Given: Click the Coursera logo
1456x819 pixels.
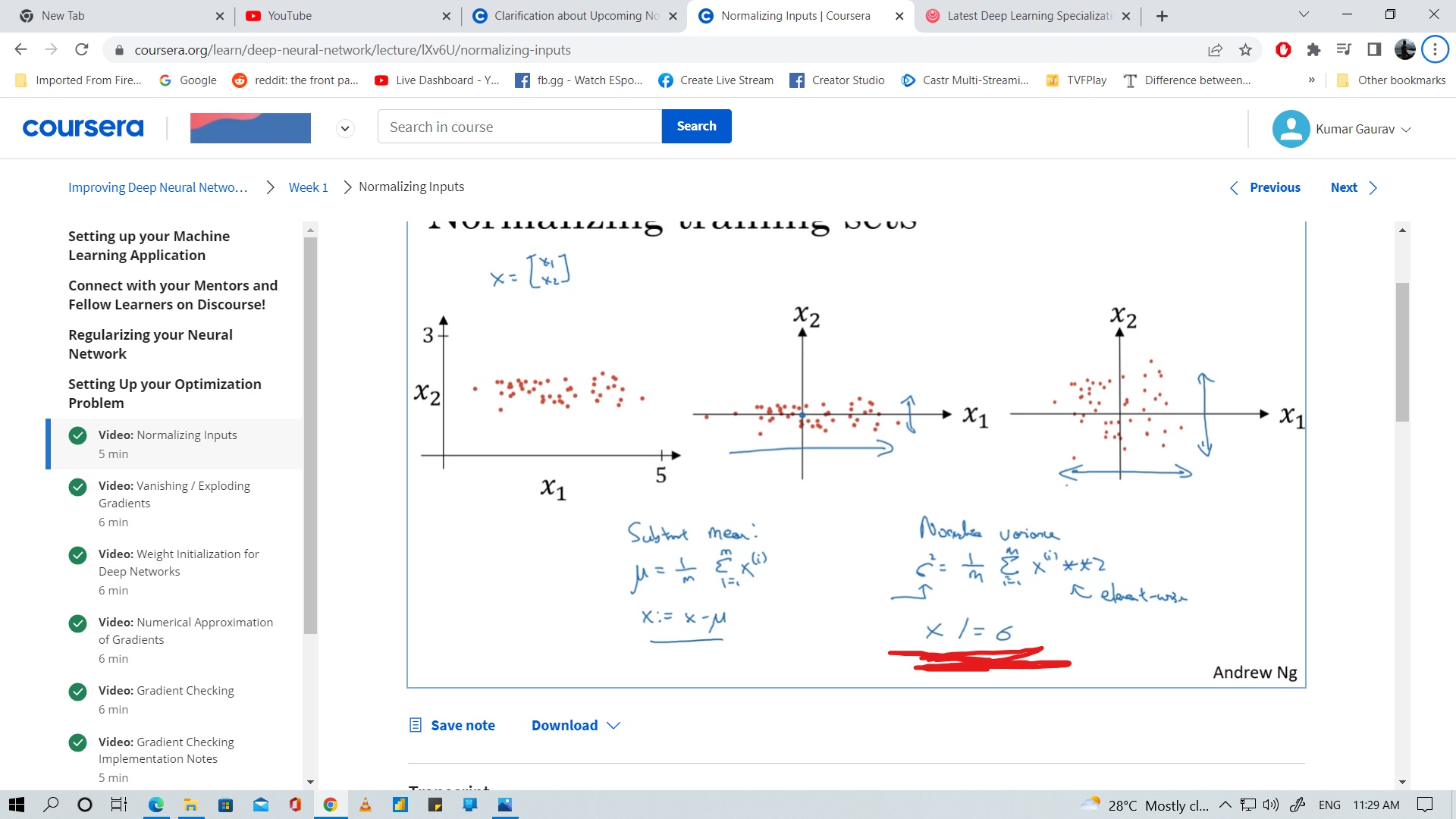Looking at the screenshot, I should 83,127.
